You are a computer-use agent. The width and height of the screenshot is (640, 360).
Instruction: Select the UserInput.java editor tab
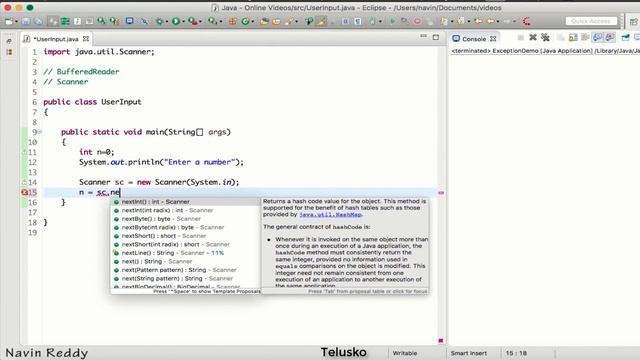pyautogui.click(x=56, y=39)
